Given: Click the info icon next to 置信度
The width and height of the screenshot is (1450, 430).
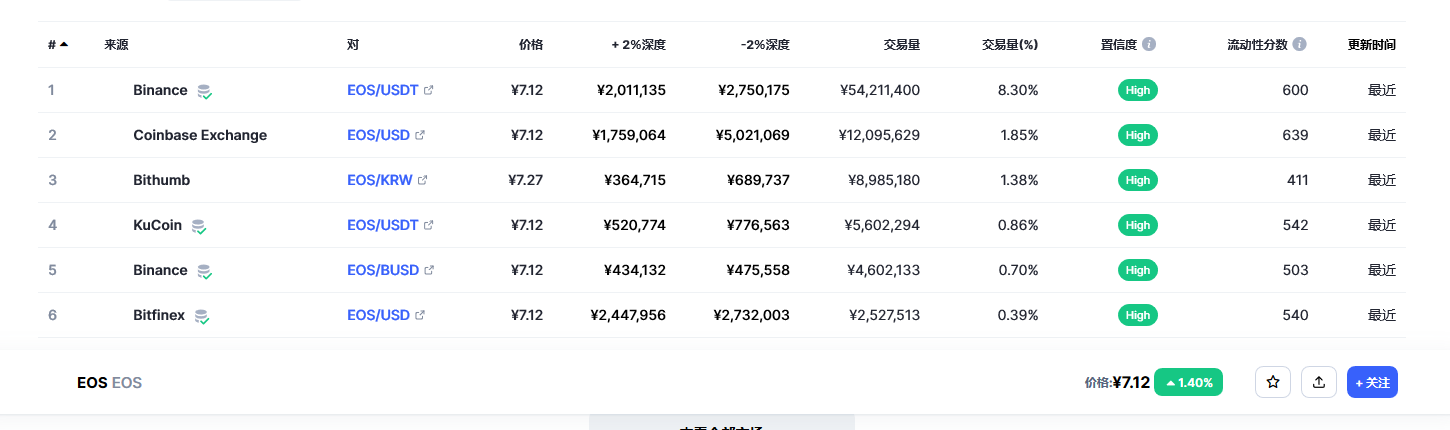Looking at the screenshot, I should pos(1149,45).
